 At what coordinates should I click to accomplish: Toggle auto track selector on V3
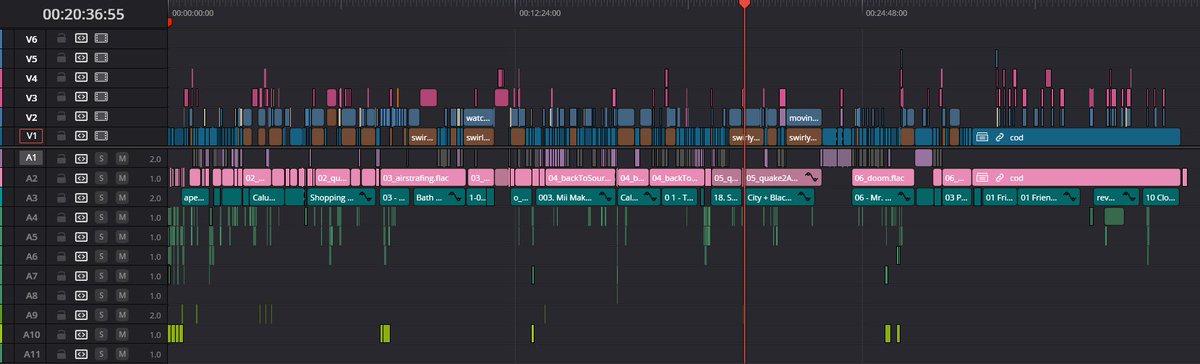click(81, 97)
